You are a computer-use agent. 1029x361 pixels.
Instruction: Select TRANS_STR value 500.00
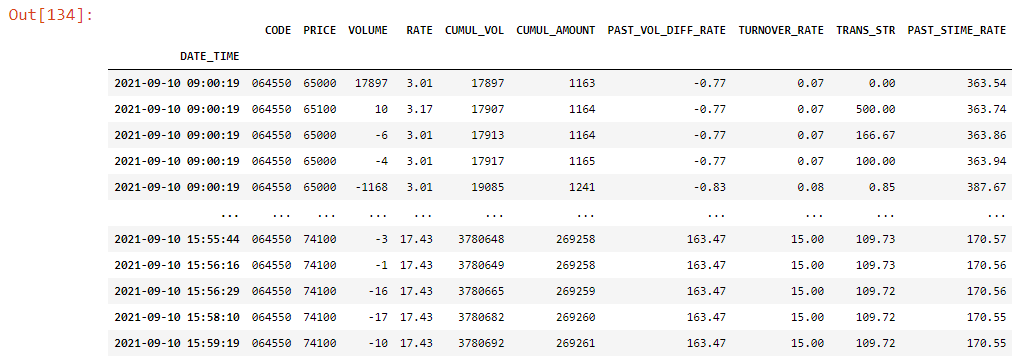pos(875,109)
